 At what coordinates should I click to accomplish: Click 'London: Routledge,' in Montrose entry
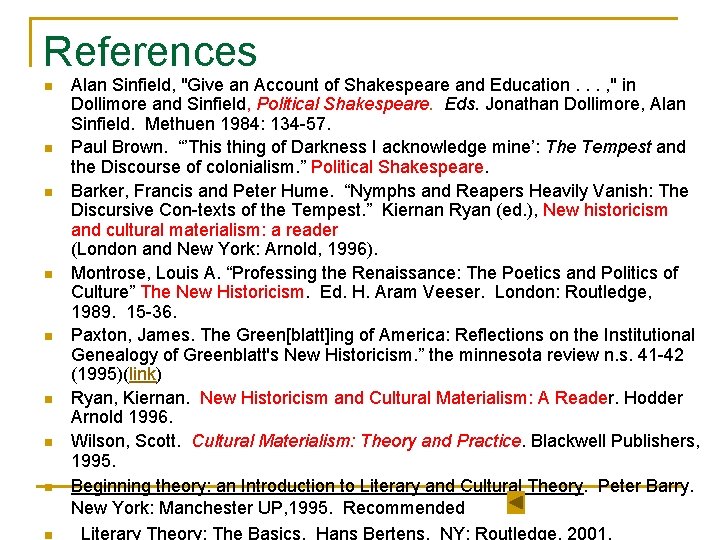573,292
